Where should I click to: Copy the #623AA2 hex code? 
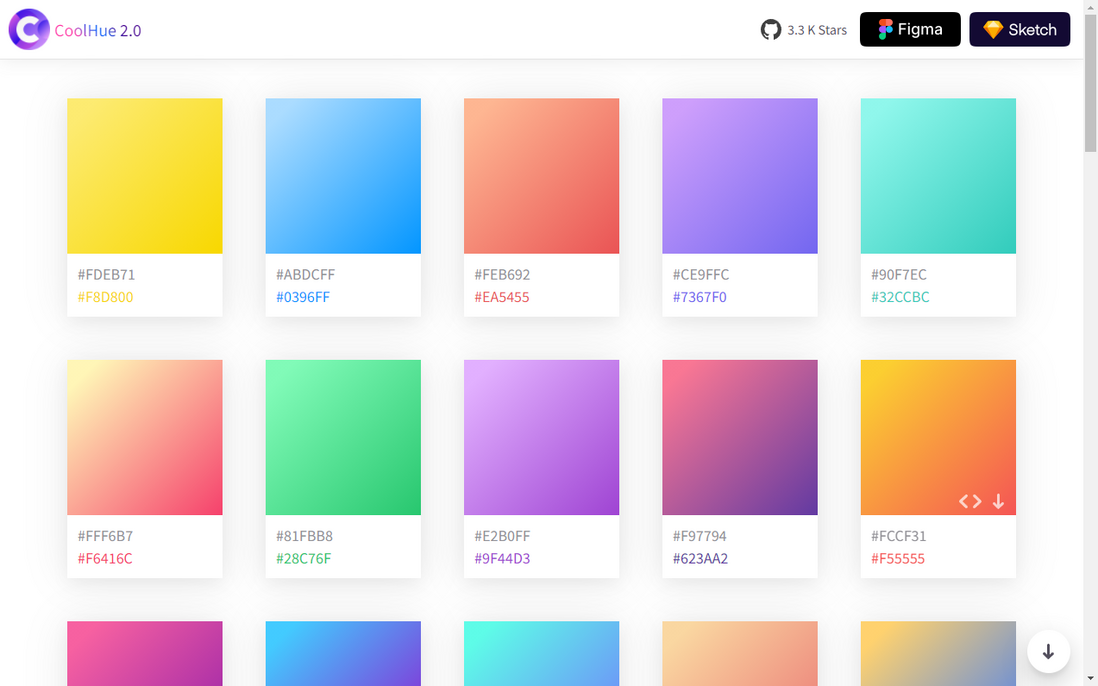click(700, 559)
